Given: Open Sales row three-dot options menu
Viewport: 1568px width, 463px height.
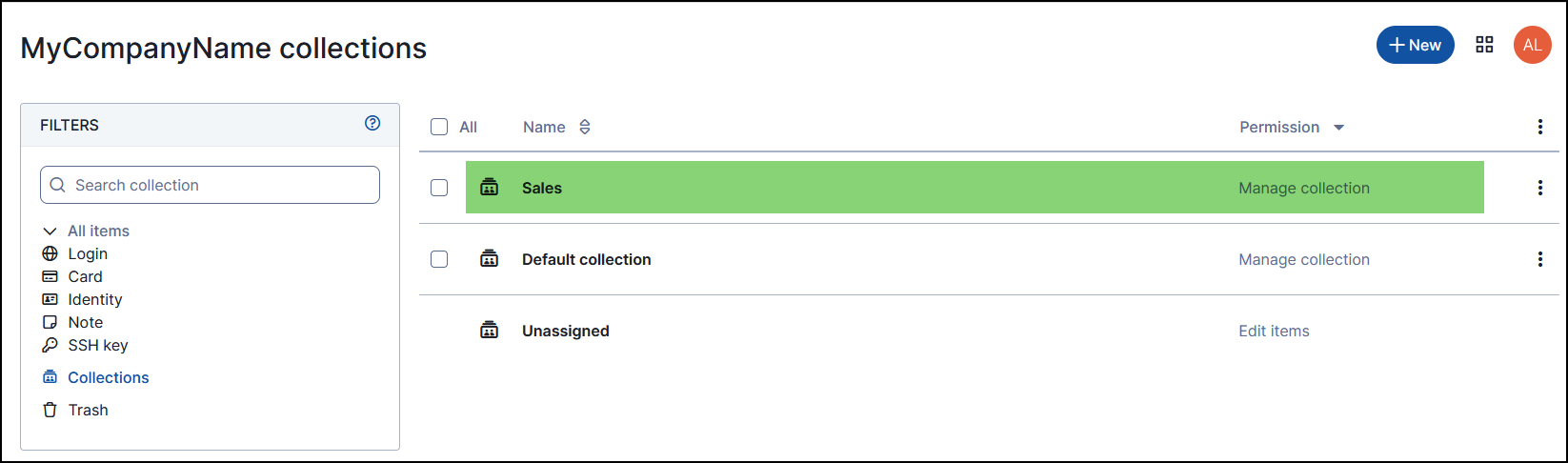Looking at the screenshot, I should point(1539,188).
